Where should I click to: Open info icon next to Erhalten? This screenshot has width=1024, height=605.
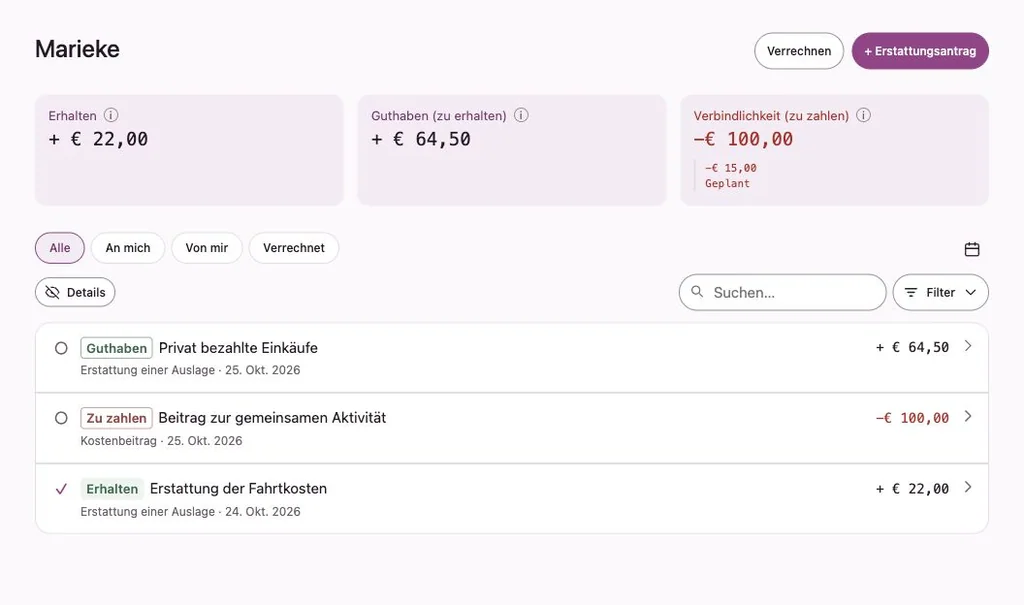pyautogui.click(x=111, y=115)
